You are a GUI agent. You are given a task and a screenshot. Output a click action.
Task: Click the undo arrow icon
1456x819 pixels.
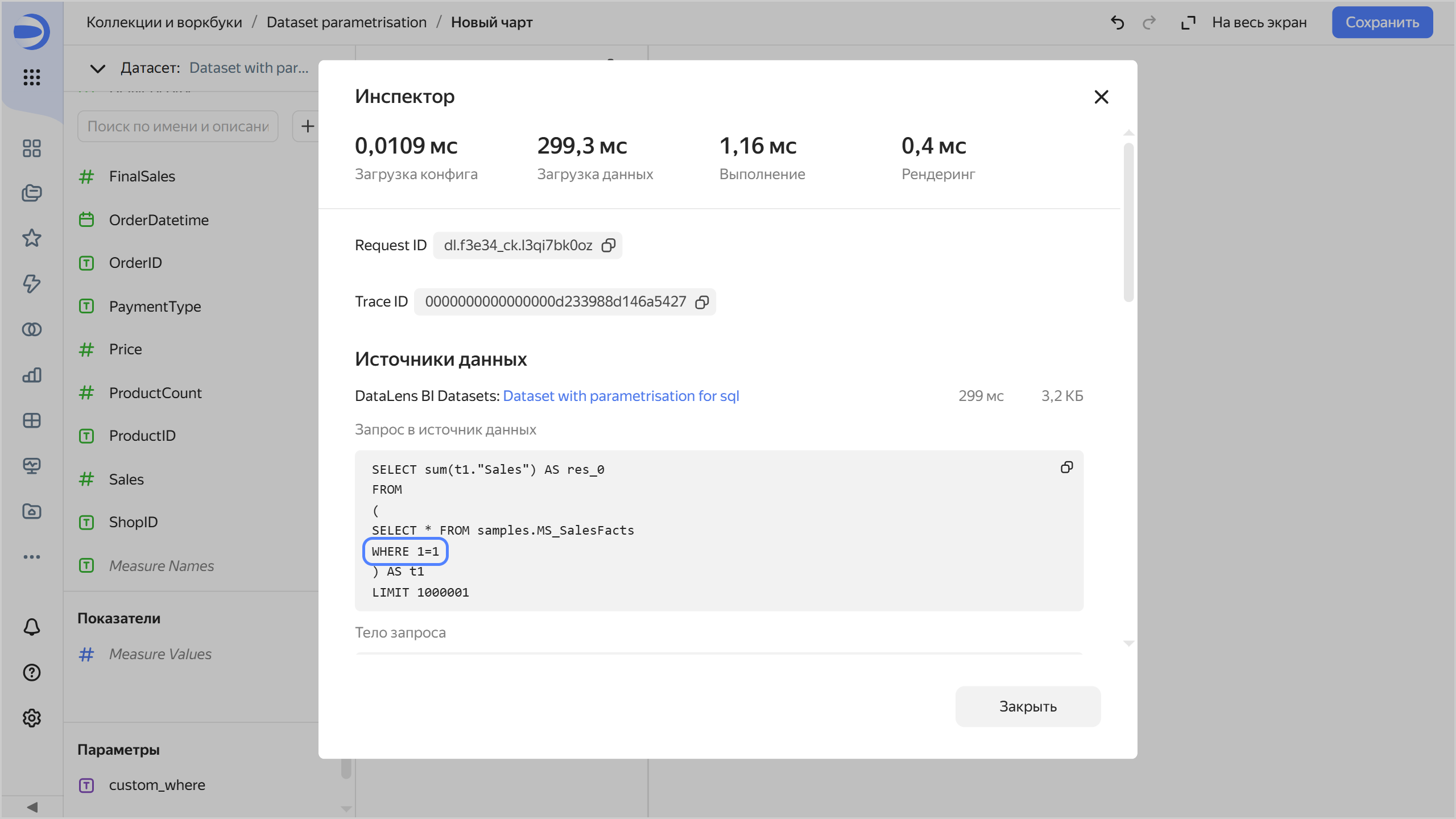(1117, 23)
